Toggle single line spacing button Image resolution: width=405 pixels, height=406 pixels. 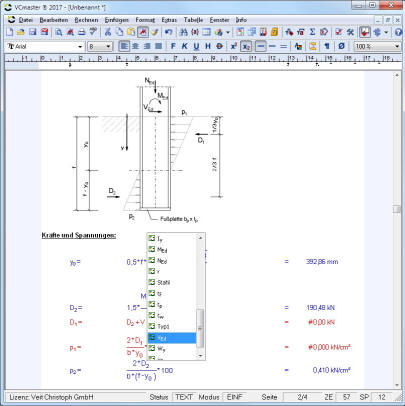(x=261, y=46)
